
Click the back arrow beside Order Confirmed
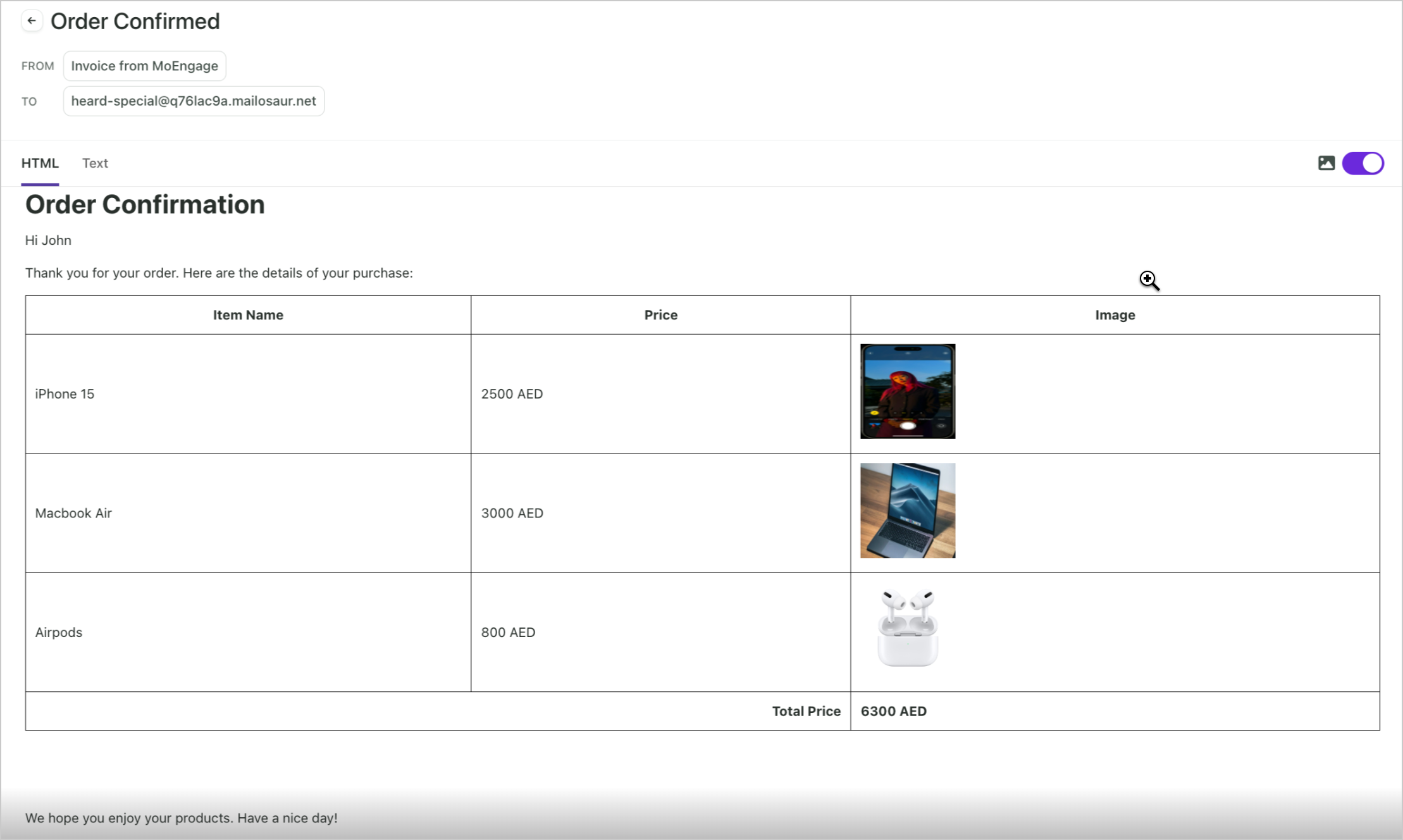coord(32,21)
